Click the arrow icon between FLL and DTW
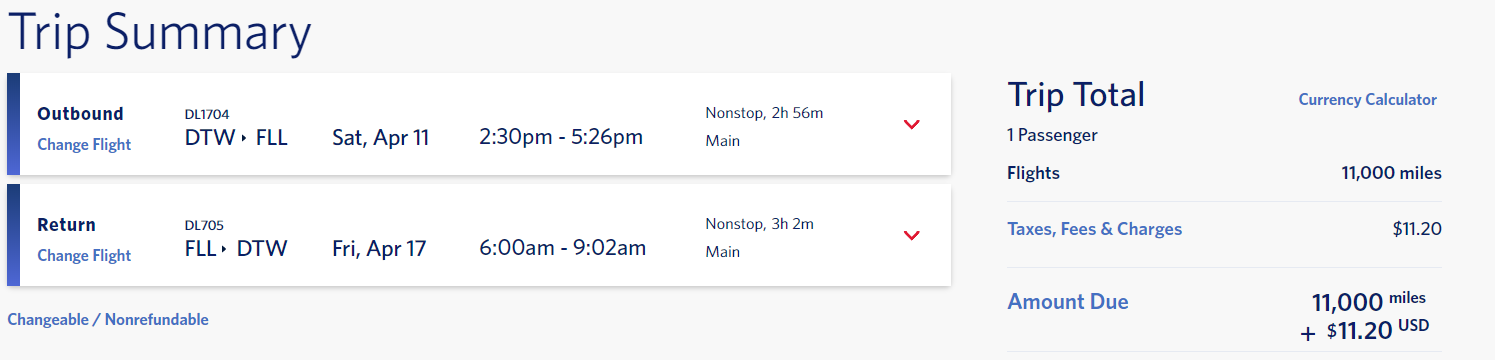The width and height of the screenshot is (1495, 360). (x=225, y=248)
